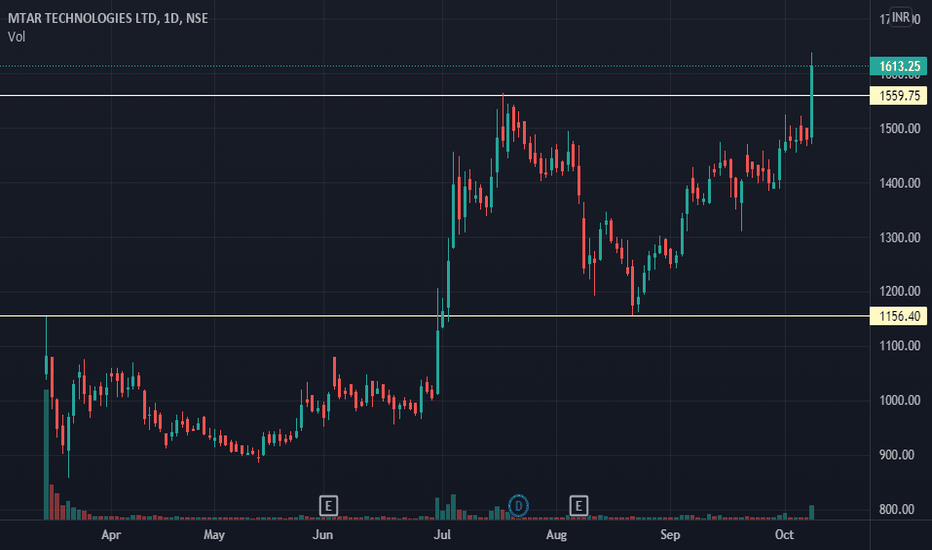Image resolution: width=932 pixels, height=550 pixels.
Task: Click the 1000.00 price axis label
Action: pos(900,400)
